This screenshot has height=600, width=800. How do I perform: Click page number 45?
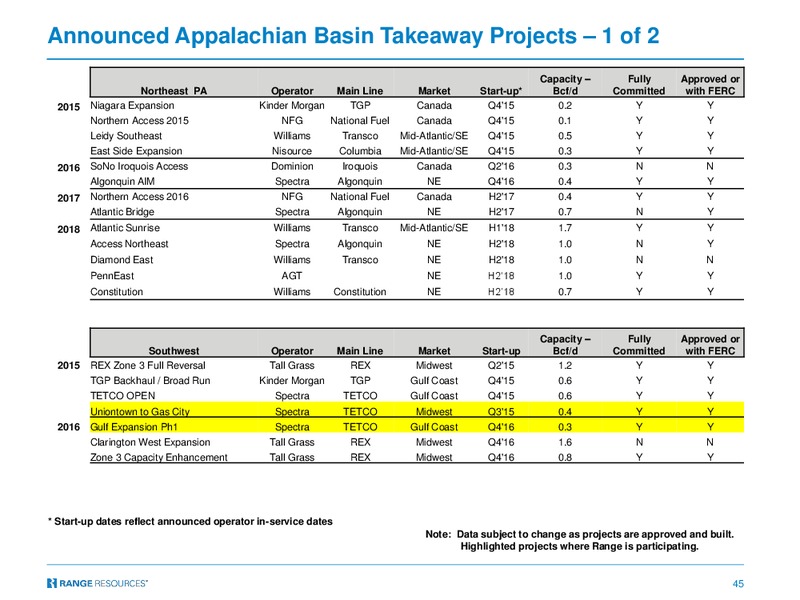(x=738, y=584)
